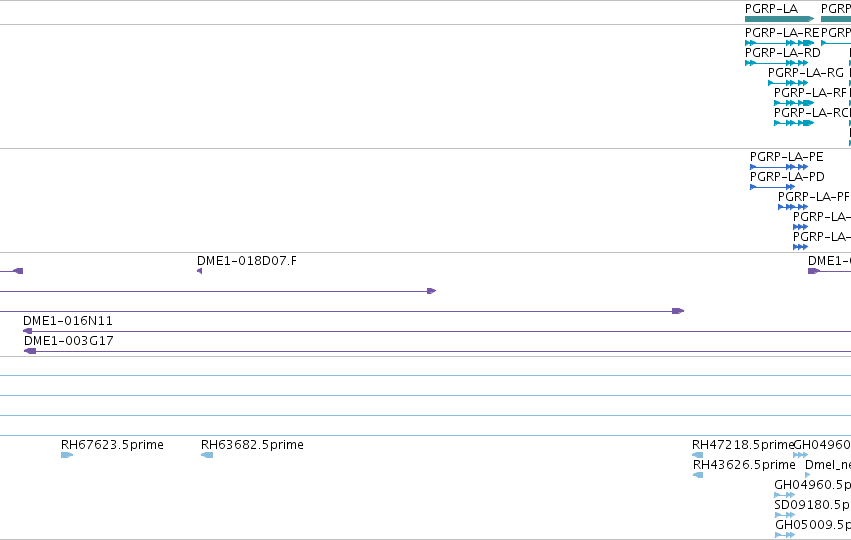The width and height of the screenshot is (851, 540).
Task: Select the PGRP-LA-PD protein feature label
Action: (787, 177)
